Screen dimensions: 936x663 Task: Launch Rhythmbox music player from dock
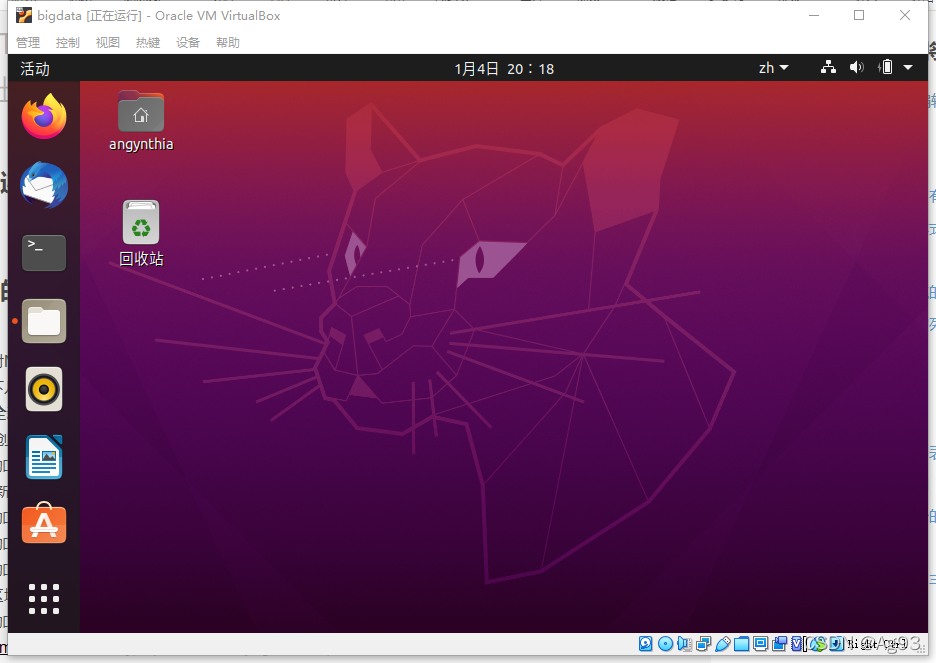tap(44, 389)
